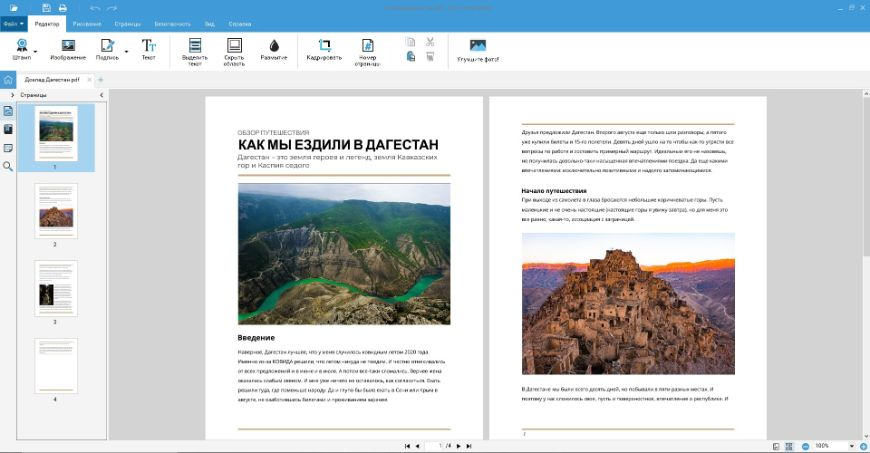The width and height of the screenshot is (870, 453).
Task: Open the annotations sidebar panel
Action: point(8,148)
